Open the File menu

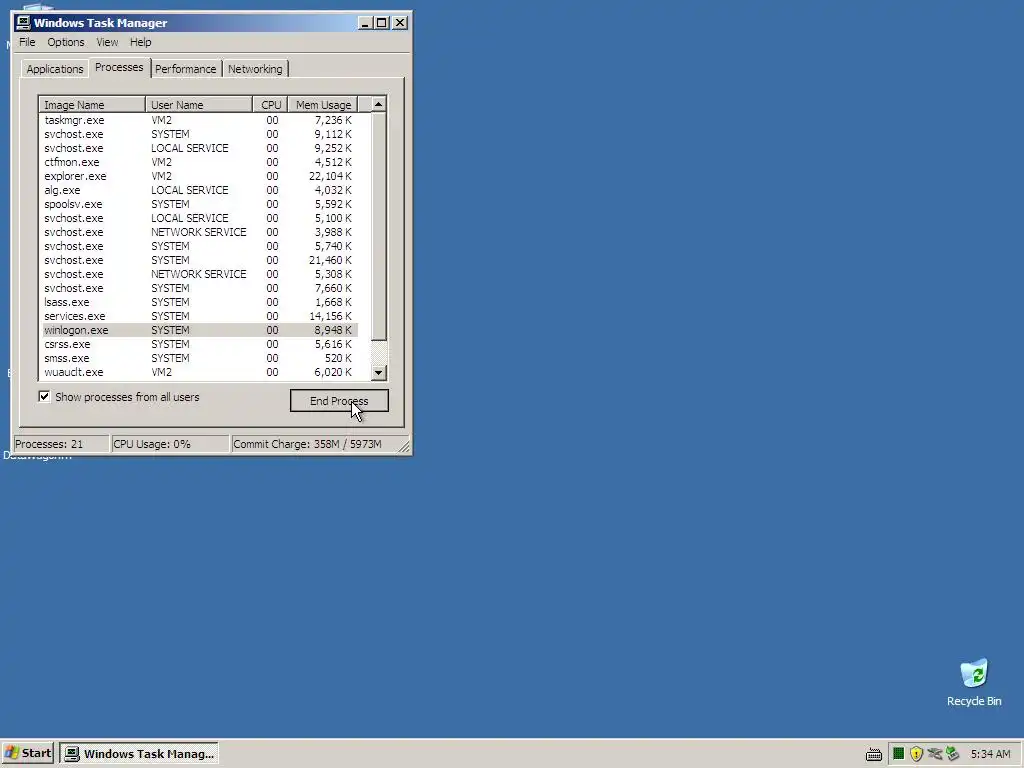coord(27,42)
